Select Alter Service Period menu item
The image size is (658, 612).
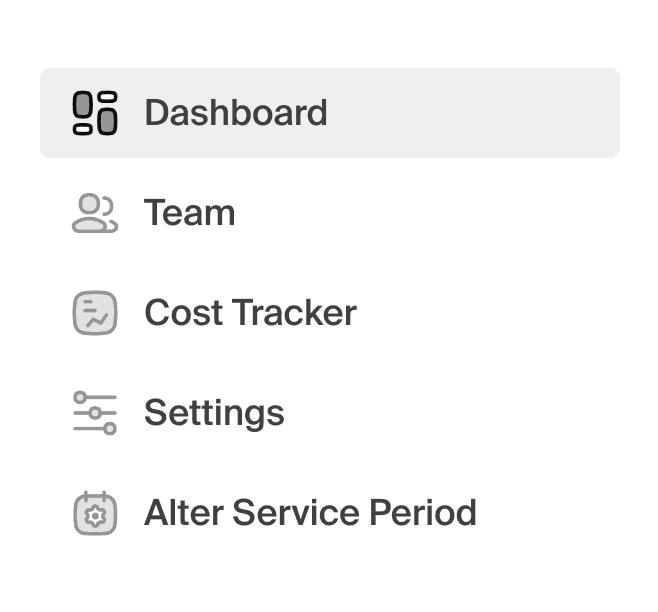(310, 513)
